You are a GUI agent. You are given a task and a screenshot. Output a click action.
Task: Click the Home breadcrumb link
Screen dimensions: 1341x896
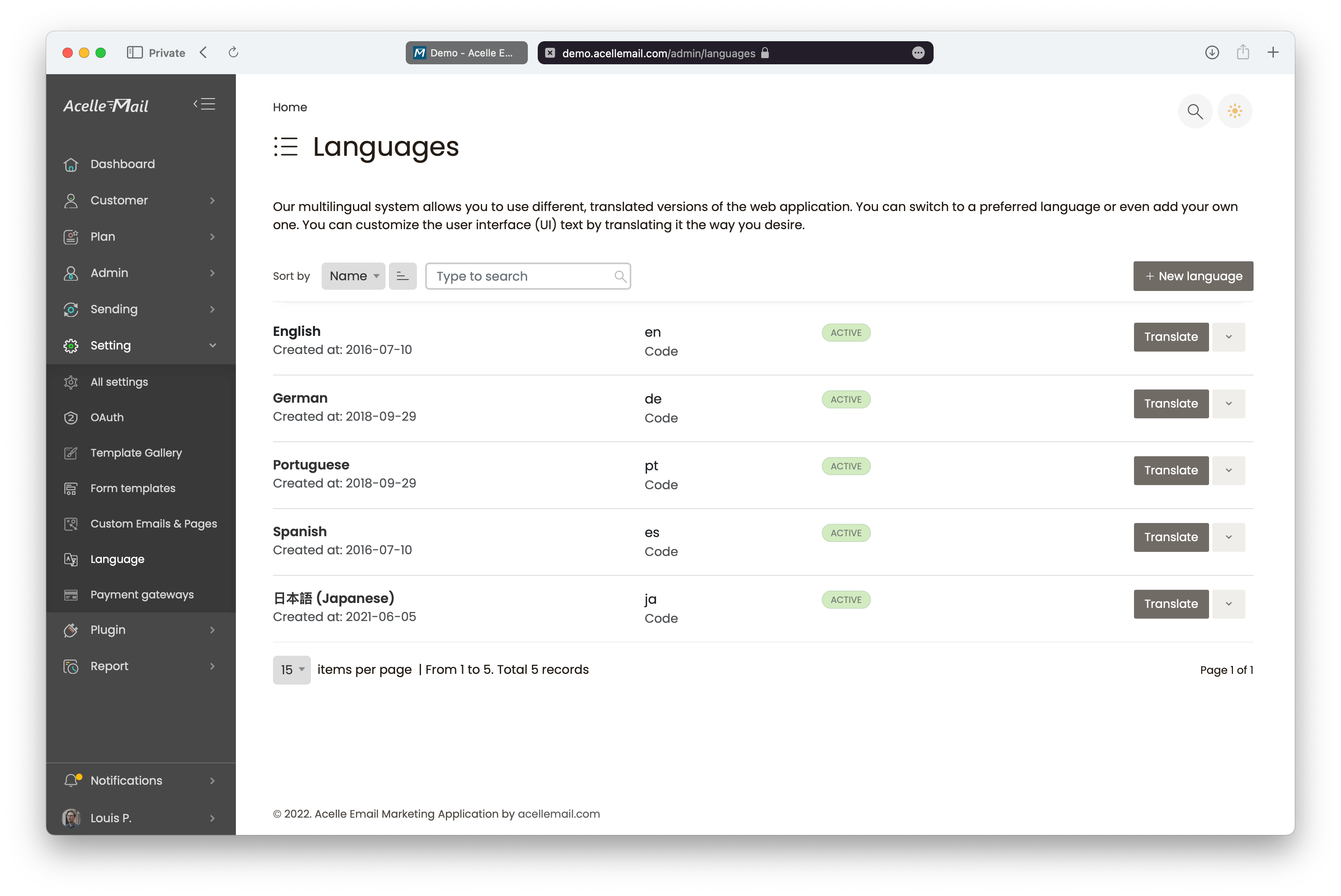pos(290,108)
